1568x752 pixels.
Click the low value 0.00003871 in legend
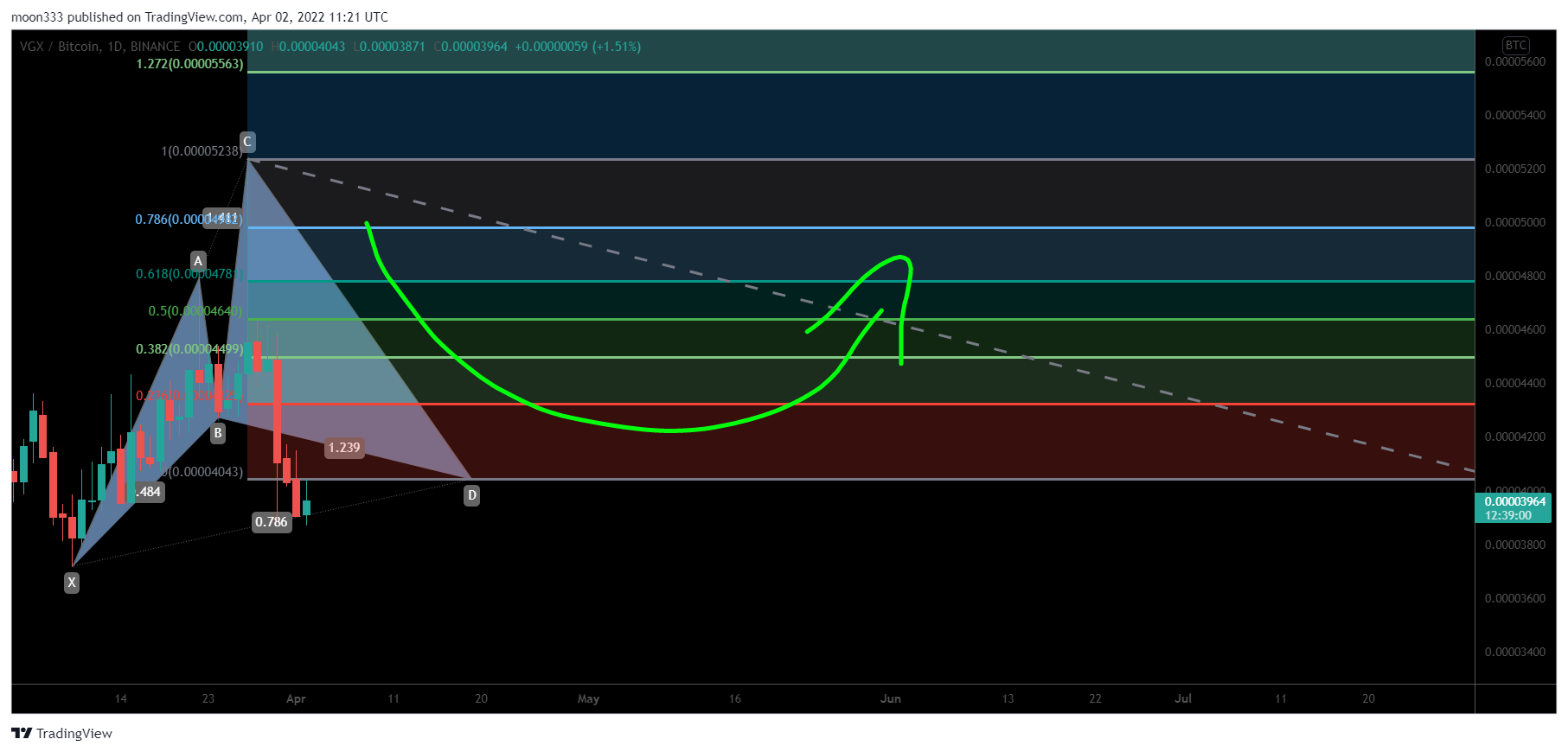392,47
